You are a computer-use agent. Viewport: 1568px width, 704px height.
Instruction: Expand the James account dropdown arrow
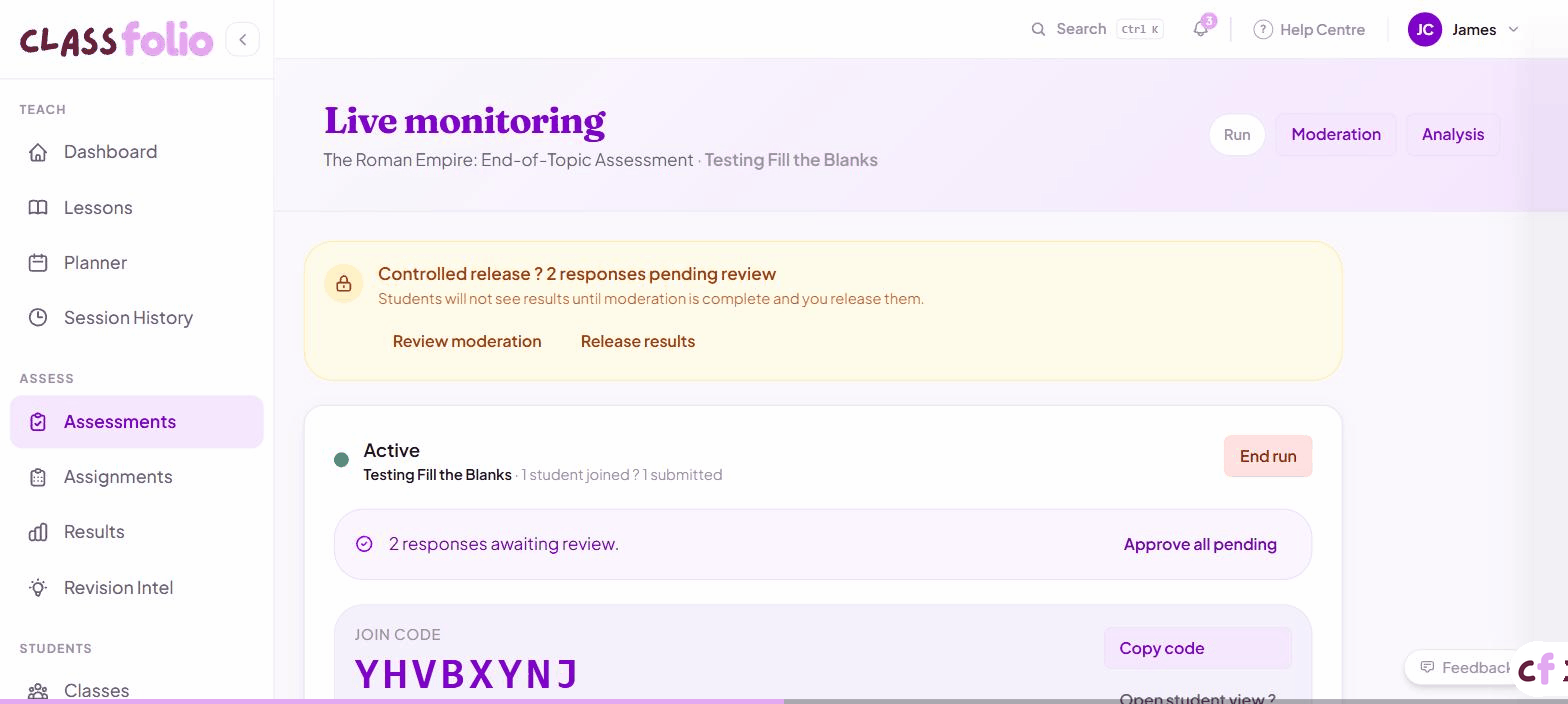1513,29
